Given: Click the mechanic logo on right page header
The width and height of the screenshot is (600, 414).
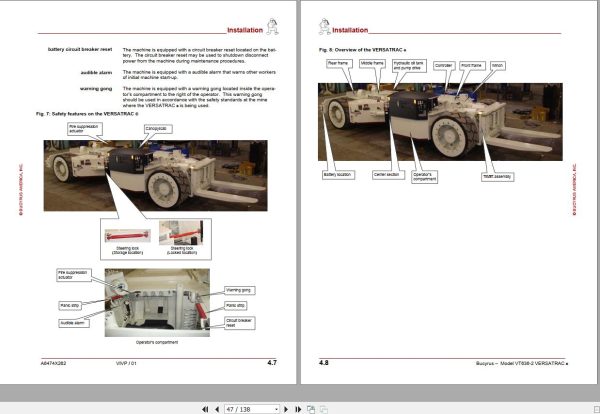Looking at the screenshot, I should pos(324,26).
